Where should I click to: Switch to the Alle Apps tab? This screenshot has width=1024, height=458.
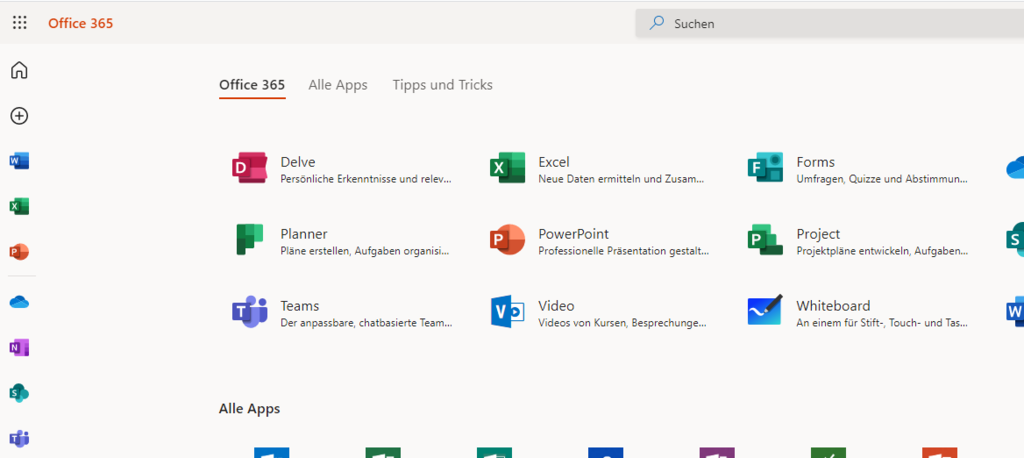338,85
